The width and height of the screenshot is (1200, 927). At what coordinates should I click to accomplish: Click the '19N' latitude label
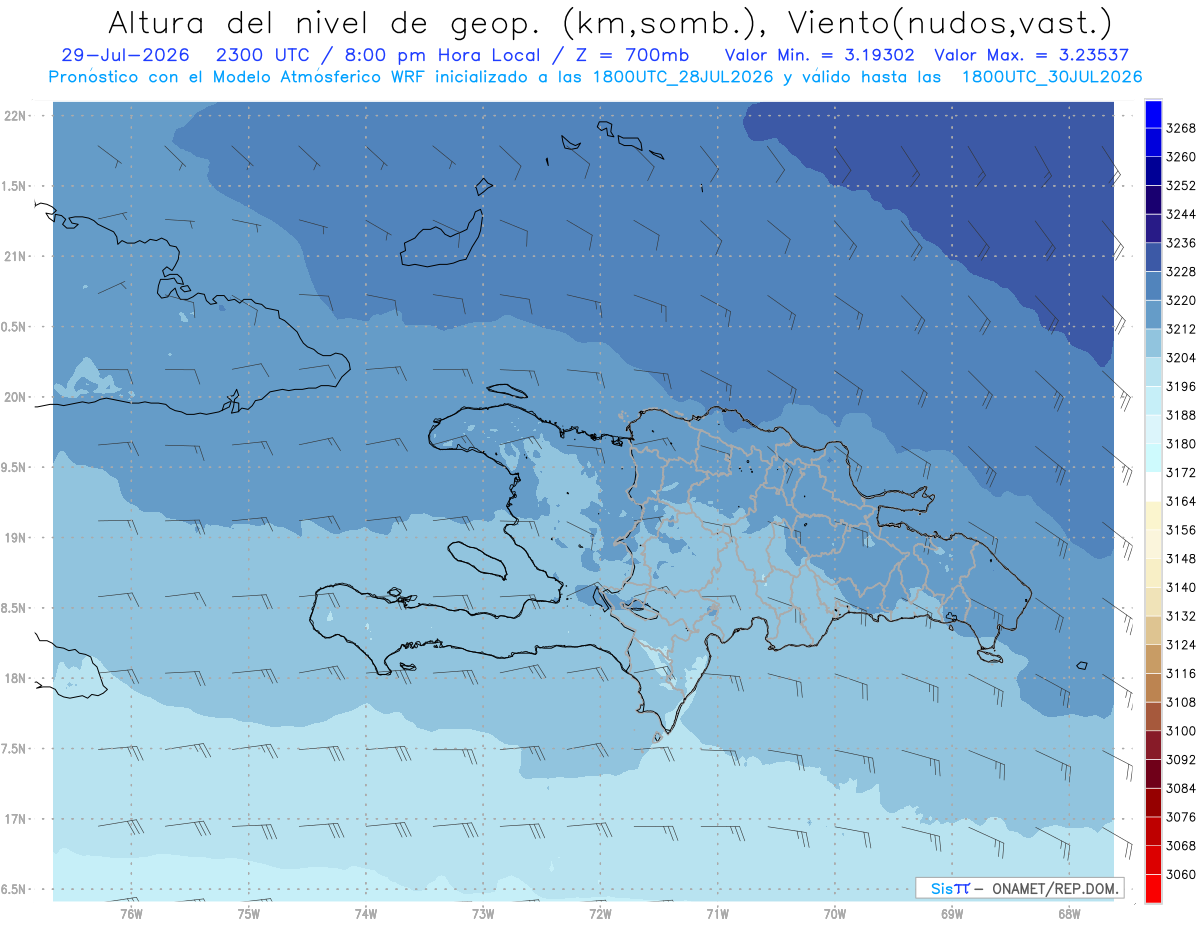14,538
